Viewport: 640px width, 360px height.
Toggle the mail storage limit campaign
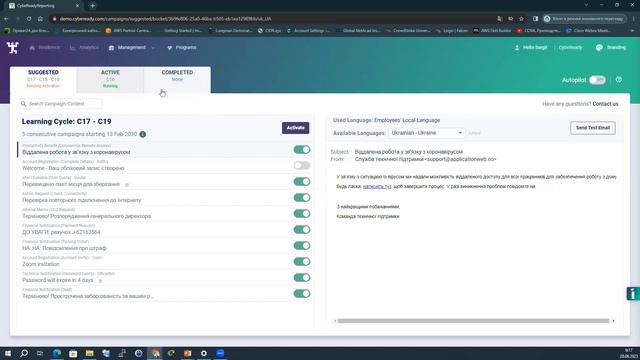click(x=302, y=181)
